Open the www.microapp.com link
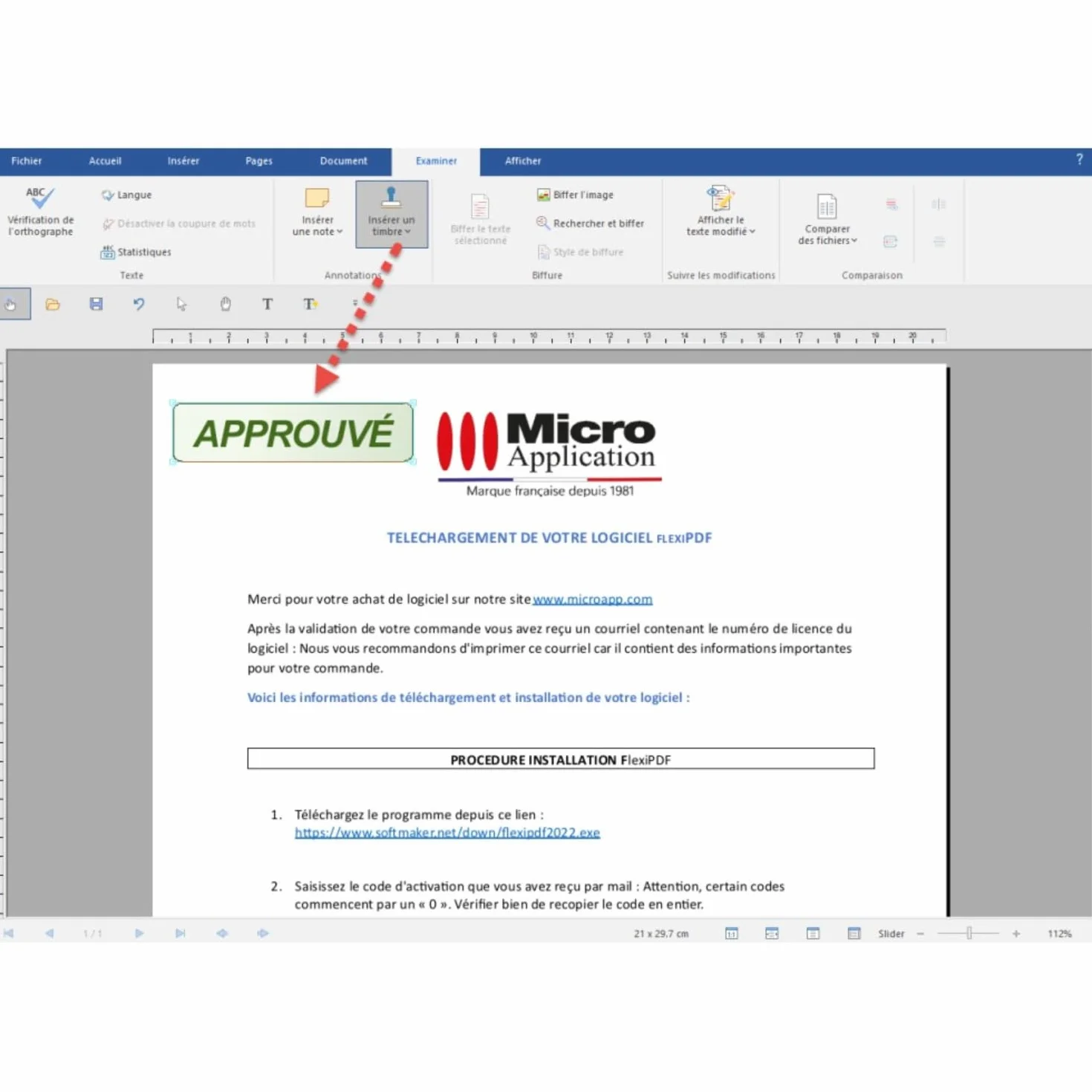Viewport: 1092px width, 1092px height. coord(592,599)
